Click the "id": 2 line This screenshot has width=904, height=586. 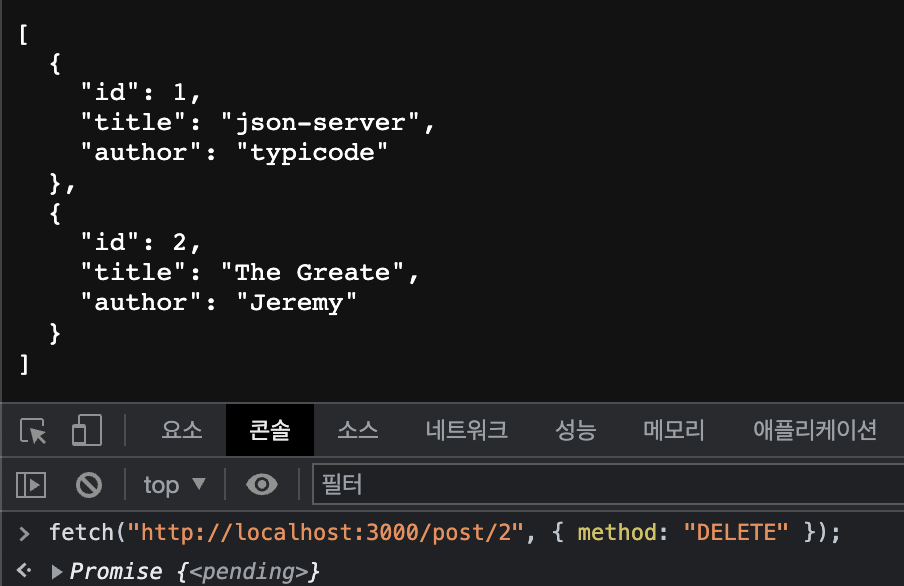coord(140,242)
